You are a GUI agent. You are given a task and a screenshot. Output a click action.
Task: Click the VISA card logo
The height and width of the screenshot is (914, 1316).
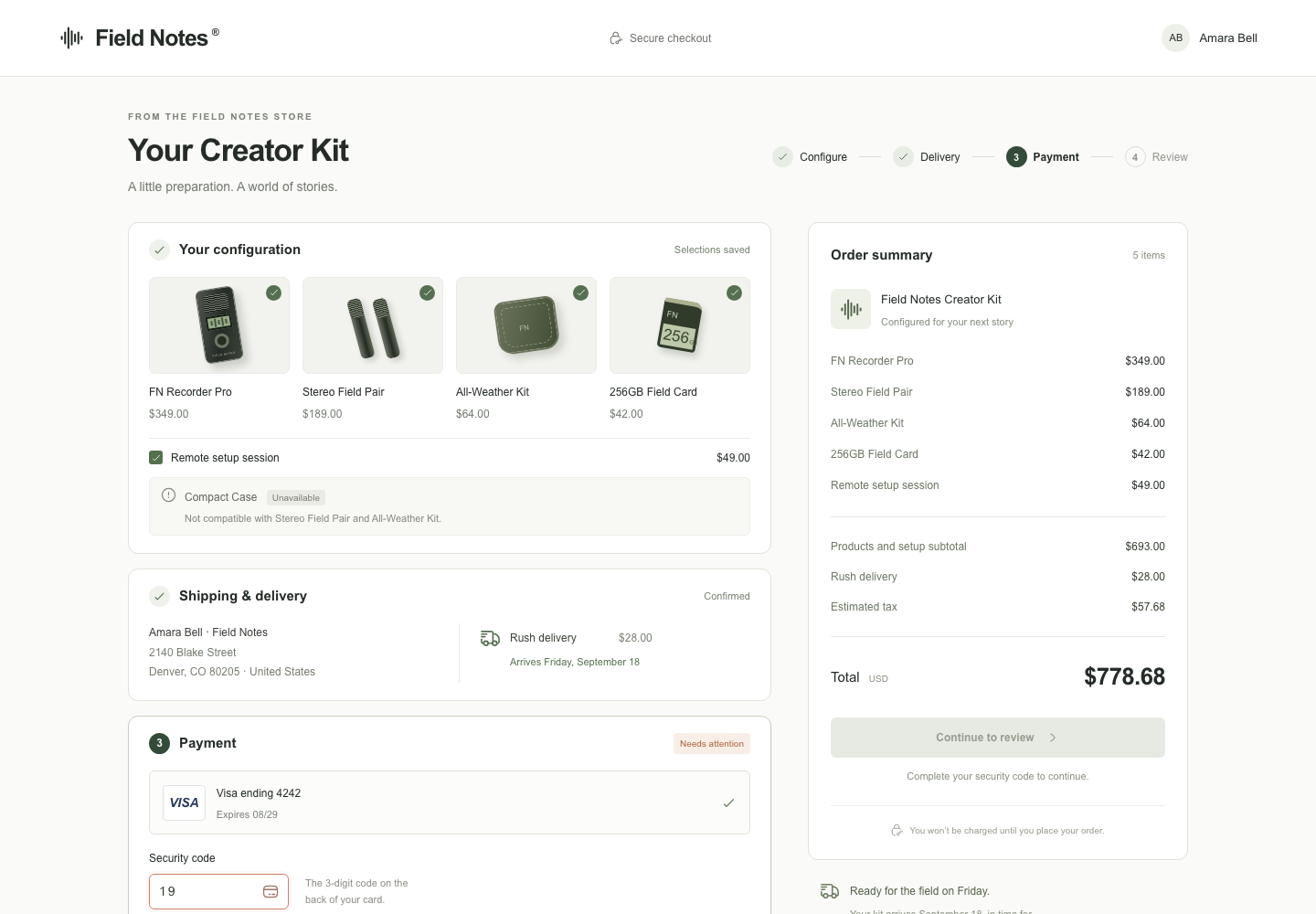[184, 802]
